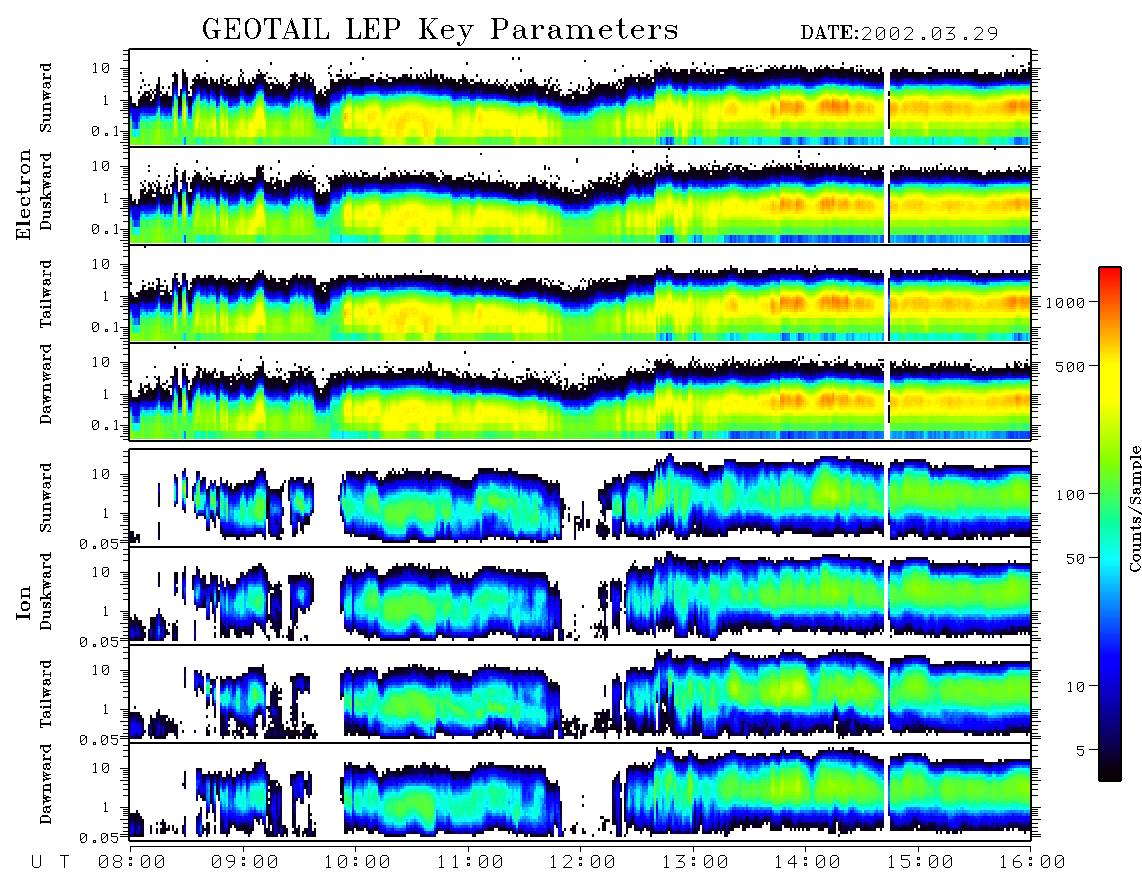Click the 0.1 tick of Electron Dawnward axis
This screenshot has width=1142, height=880.
[x=106, y=425]
